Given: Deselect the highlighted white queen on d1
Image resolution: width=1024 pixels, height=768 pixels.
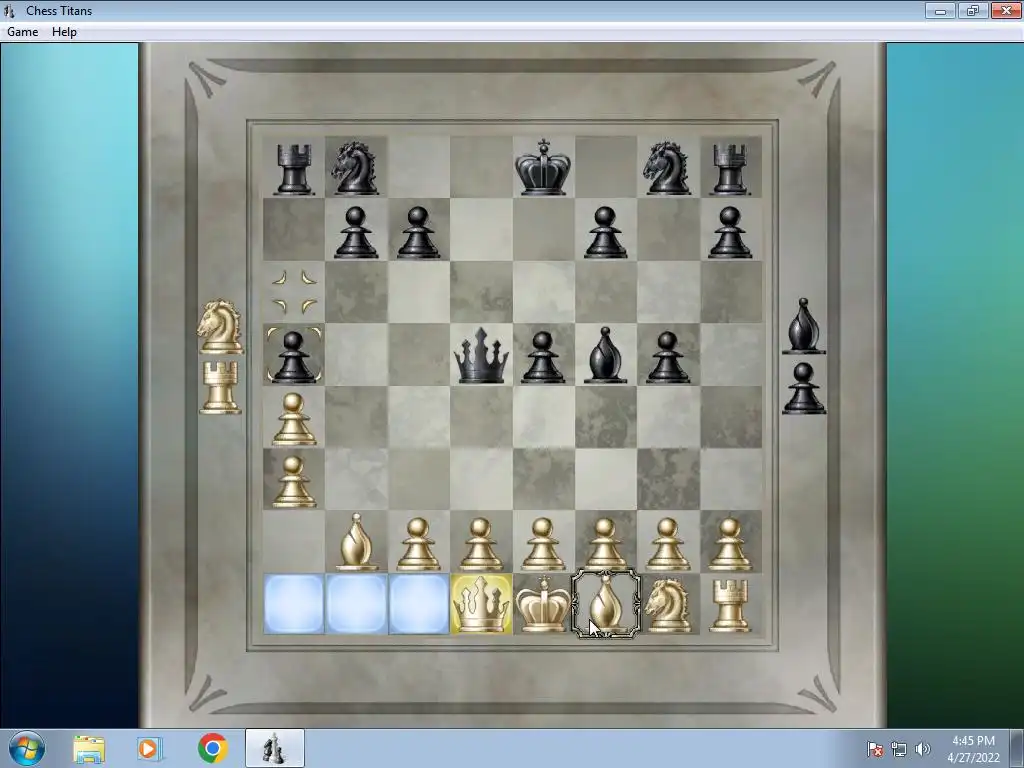Looking at the screenshot, I should tap(481, 604).
